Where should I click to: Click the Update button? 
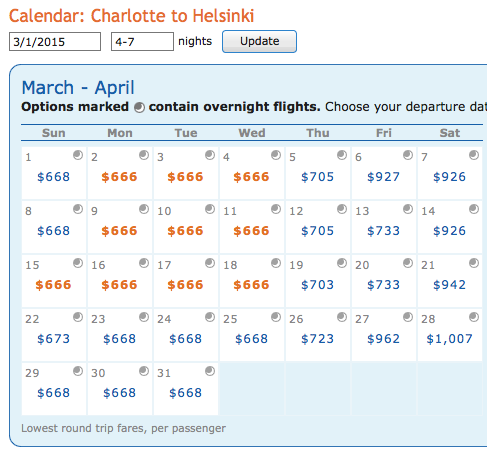point(259,41)
